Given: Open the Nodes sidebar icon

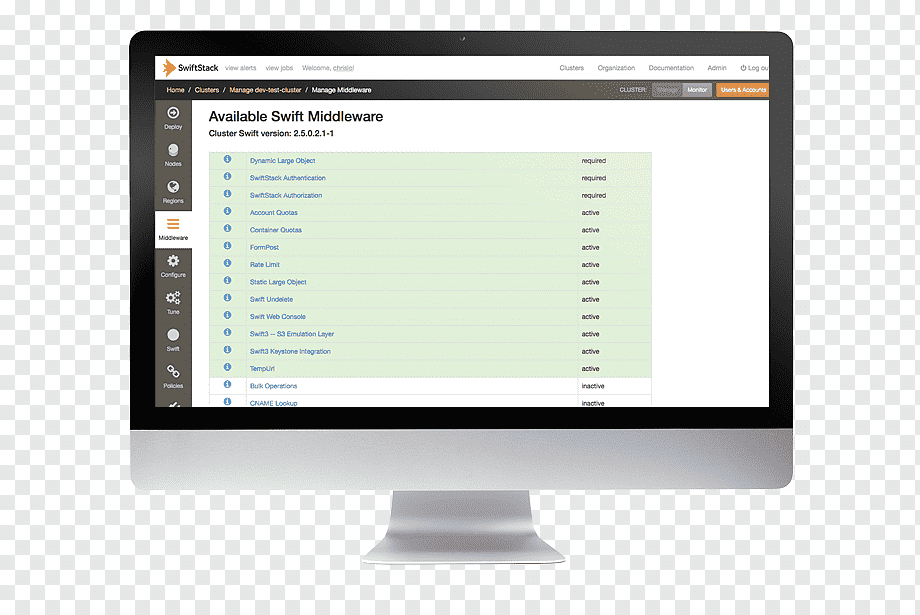Looking at the screenshot, I should 173,150.
